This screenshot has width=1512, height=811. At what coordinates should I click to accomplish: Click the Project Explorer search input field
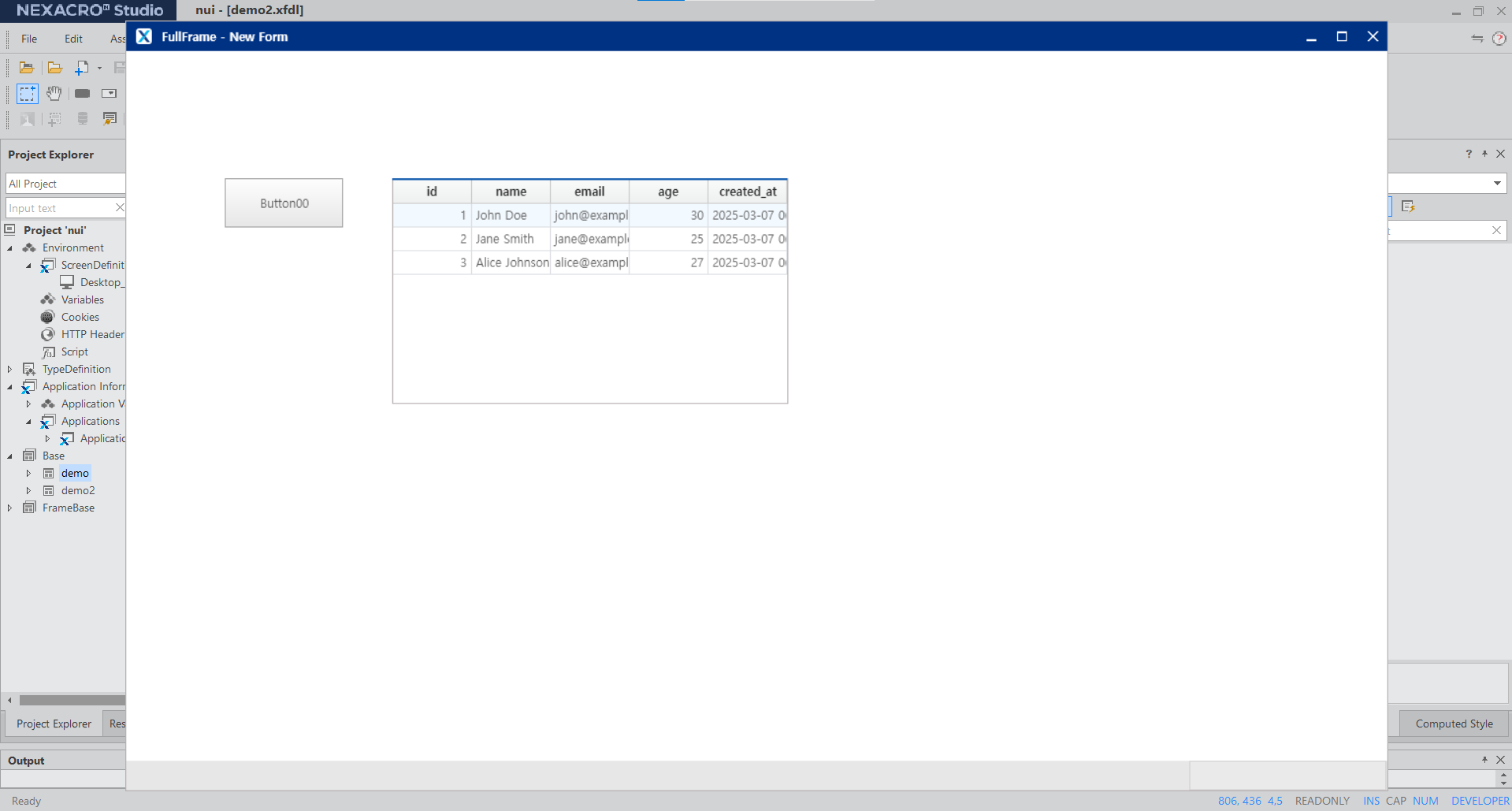click(x=59, y=208)
